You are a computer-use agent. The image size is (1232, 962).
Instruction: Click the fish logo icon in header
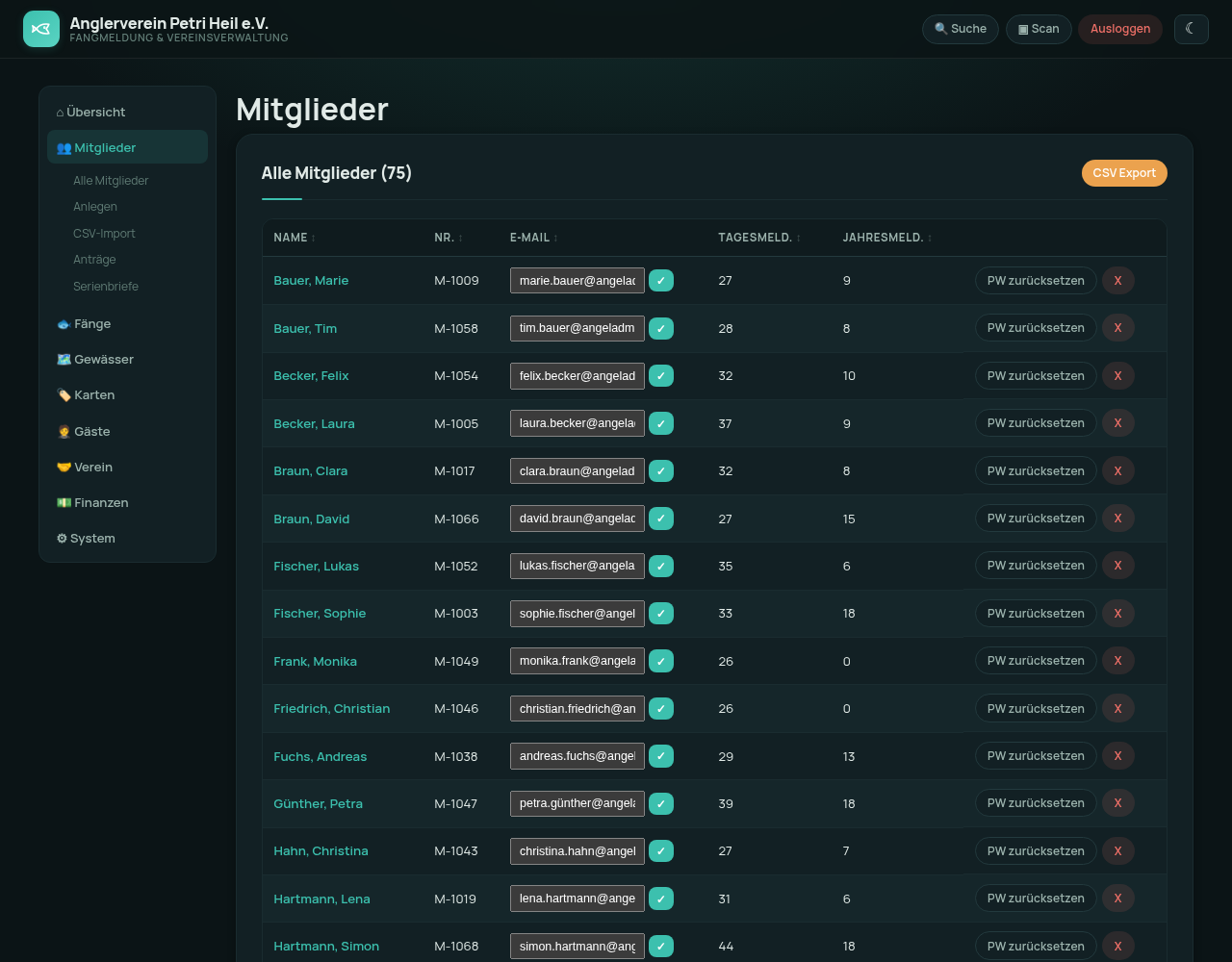coord(41,29)
